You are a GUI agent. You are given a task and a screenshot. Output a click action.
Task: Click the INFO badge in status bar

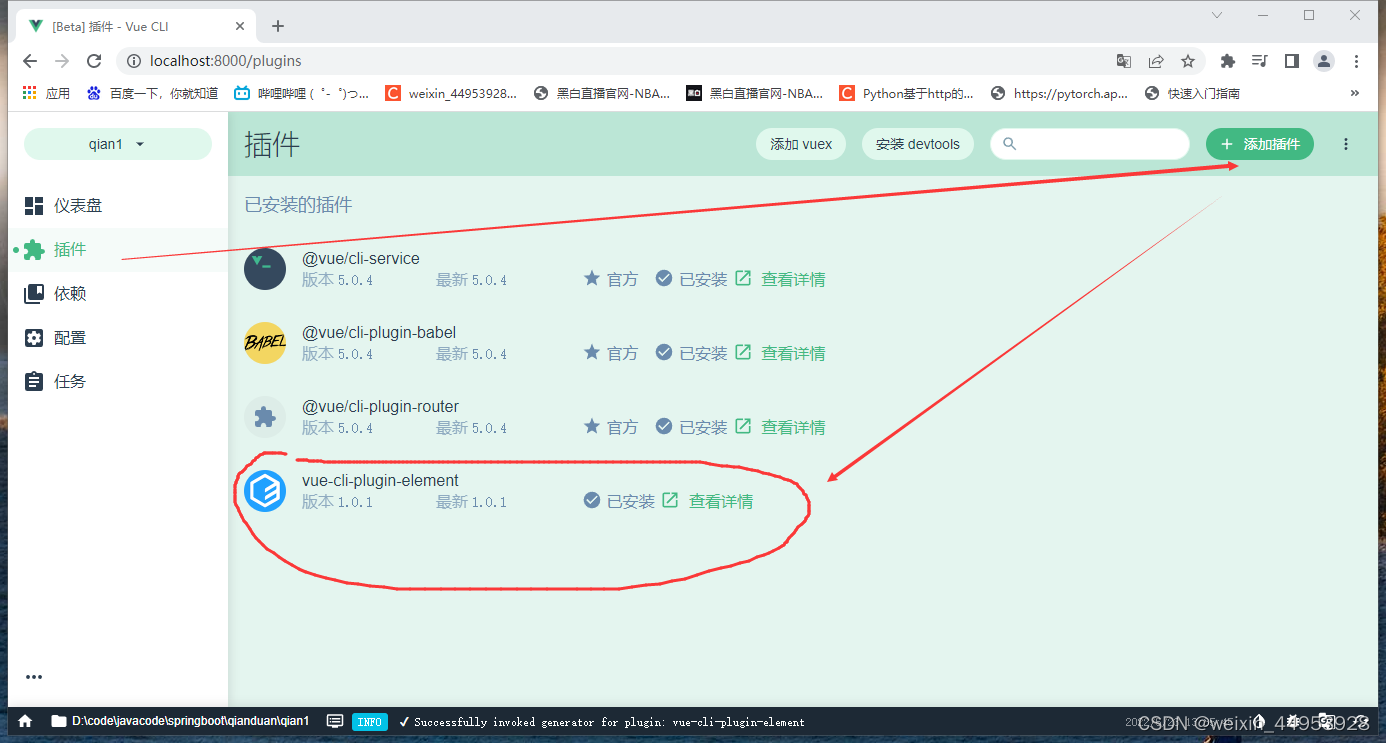(x=369, y=721)
